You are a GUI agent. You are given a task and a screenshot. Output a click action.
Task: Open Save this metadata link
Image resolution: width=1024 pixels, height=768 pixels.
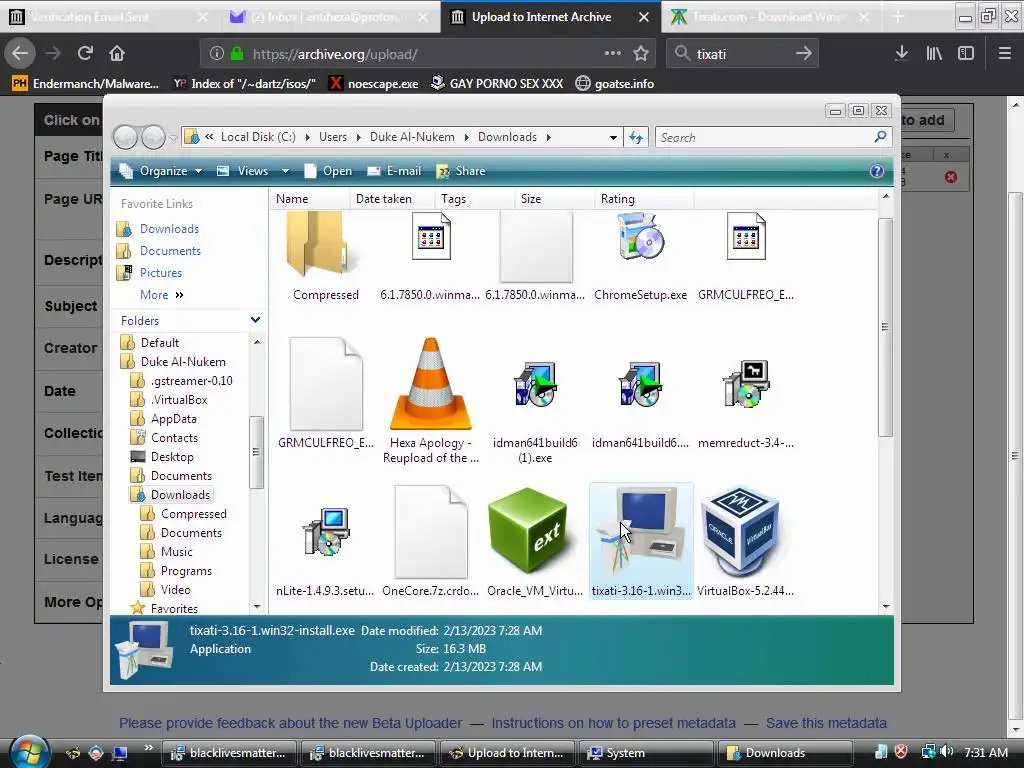pos(826,723)
